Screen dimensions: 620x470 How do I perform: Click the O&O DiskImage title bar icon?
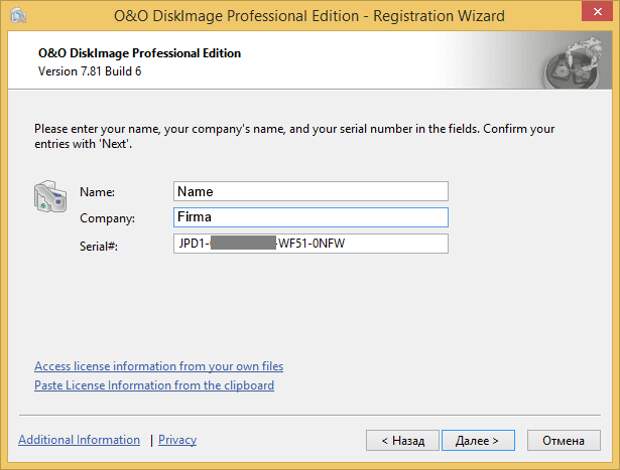click(18, 16)
